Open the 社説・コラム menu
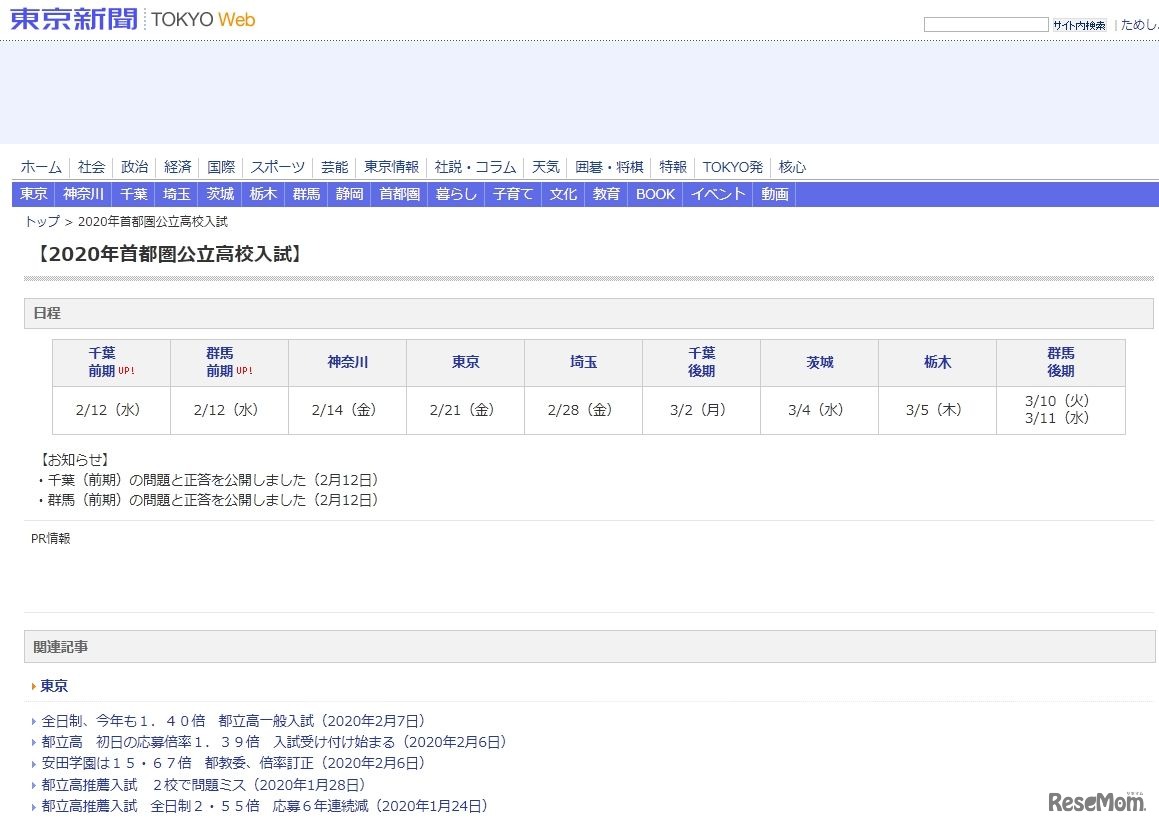The width and height of the screenshot is (1159, 825). pos(475,167)
